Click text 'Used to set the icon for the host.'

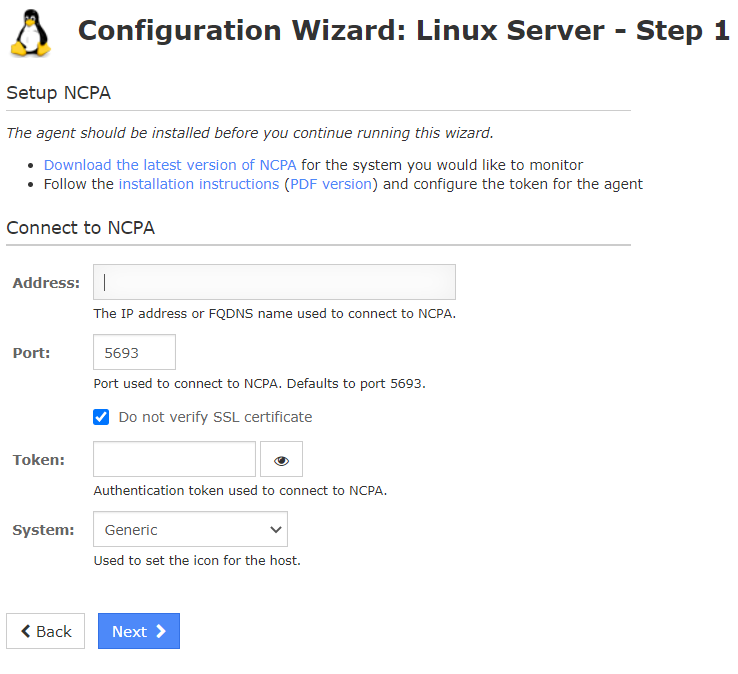pyautogui.click(x=197, y=561)
